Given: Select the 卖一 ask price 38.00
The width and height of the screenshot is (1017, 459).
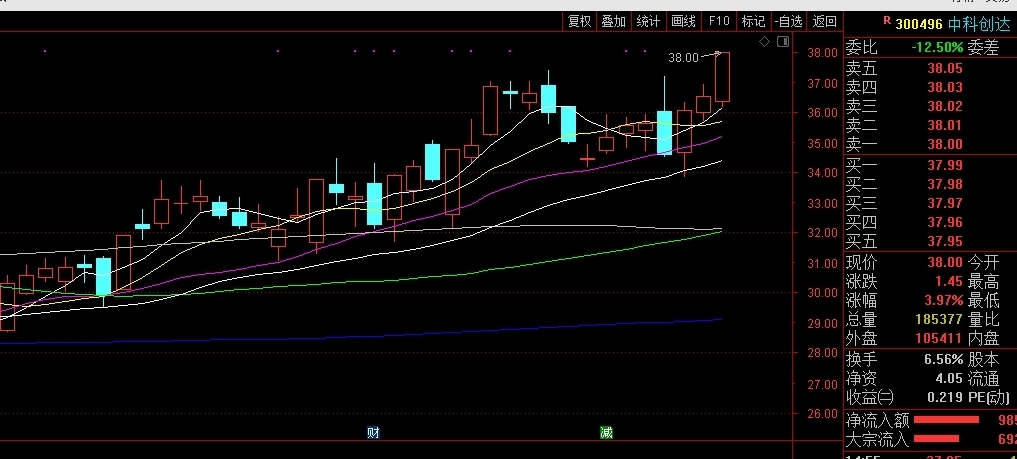Looking at the screenshot, I should [x=944, y=144].
